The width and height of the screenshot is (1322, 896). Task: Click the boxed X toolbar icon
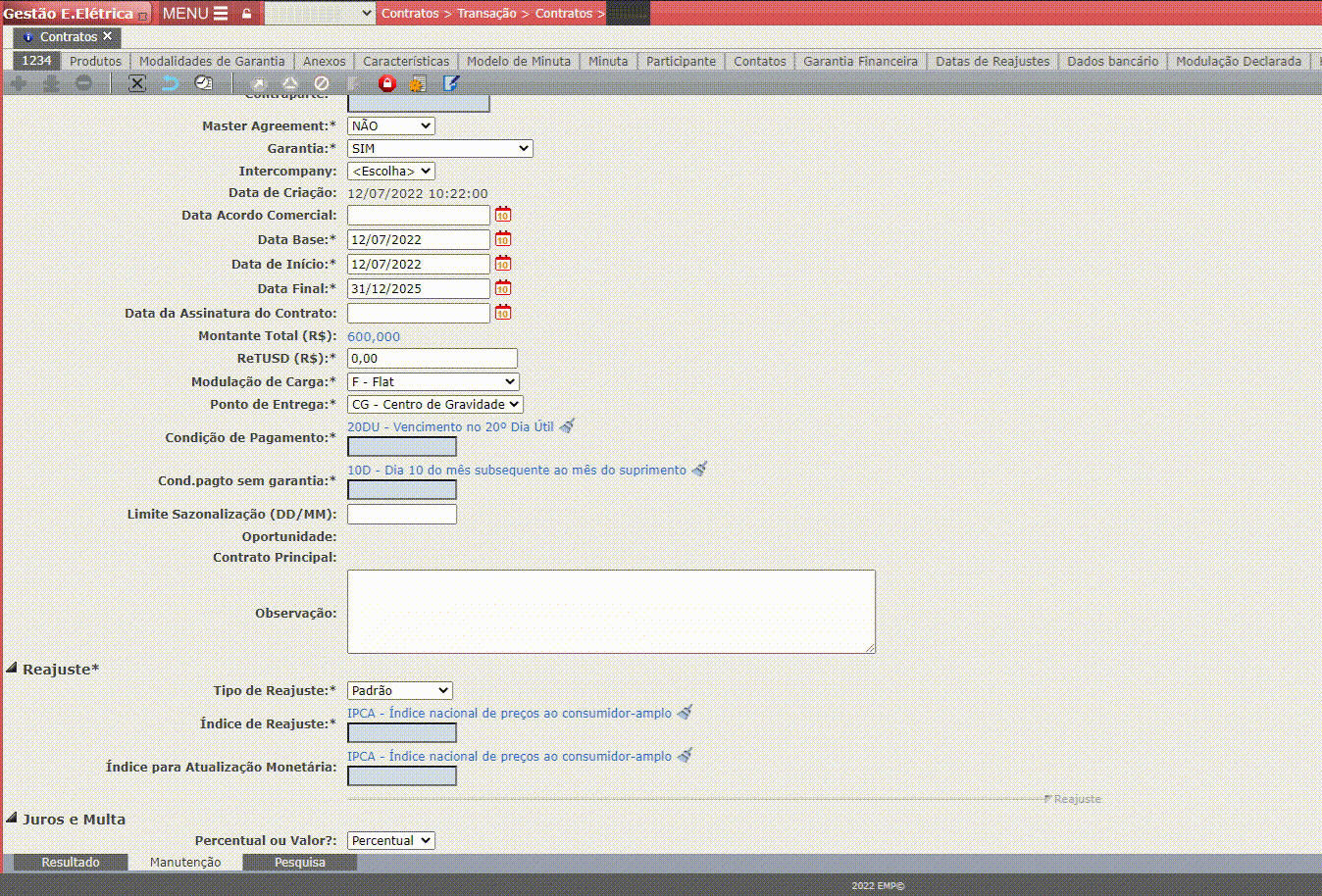137,83
